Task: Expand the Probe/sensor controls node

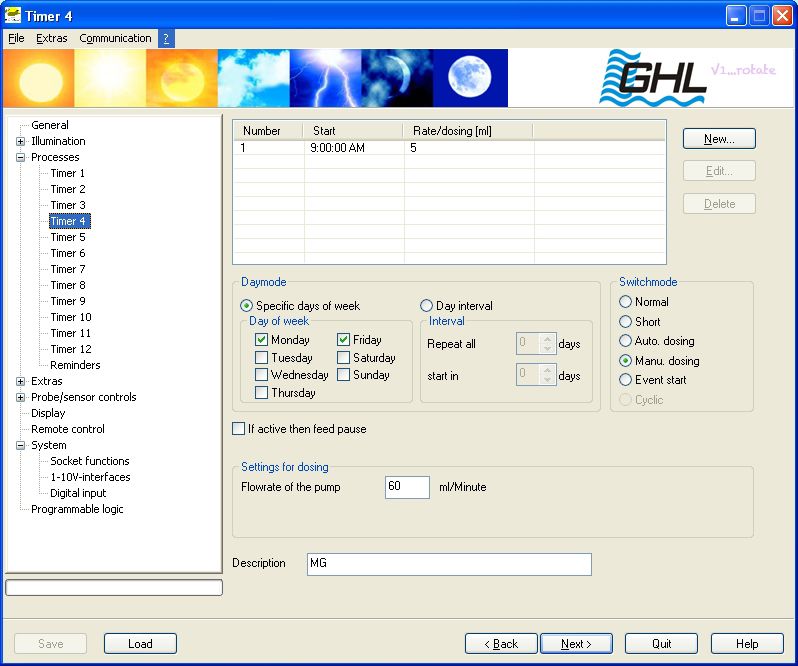Action: [21, 397]
